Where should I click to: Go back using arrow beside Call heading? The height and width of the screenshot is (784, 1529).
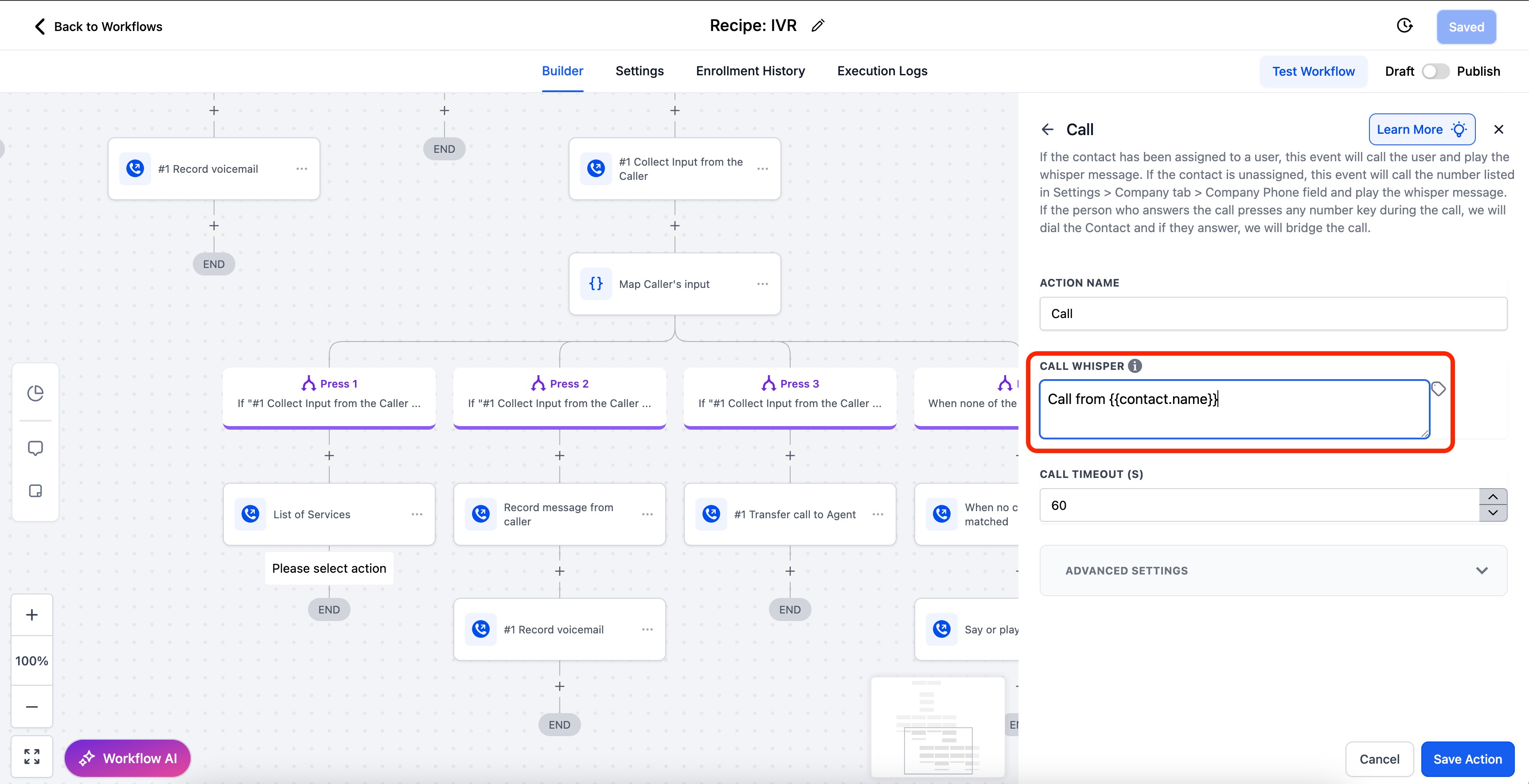coord(1048,129)
